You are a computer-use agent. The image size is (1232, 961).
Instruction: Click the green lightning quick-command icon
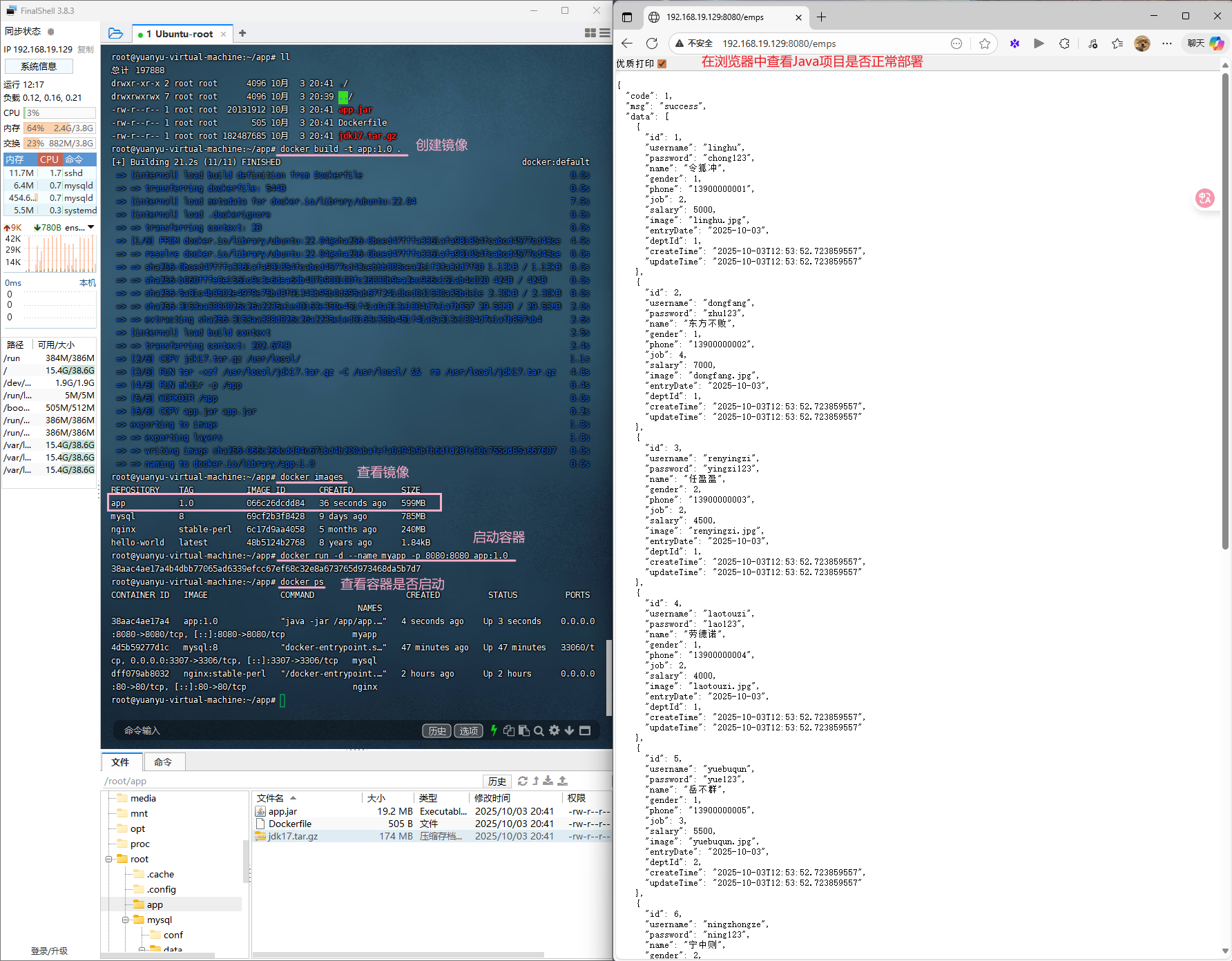[494, 730]
